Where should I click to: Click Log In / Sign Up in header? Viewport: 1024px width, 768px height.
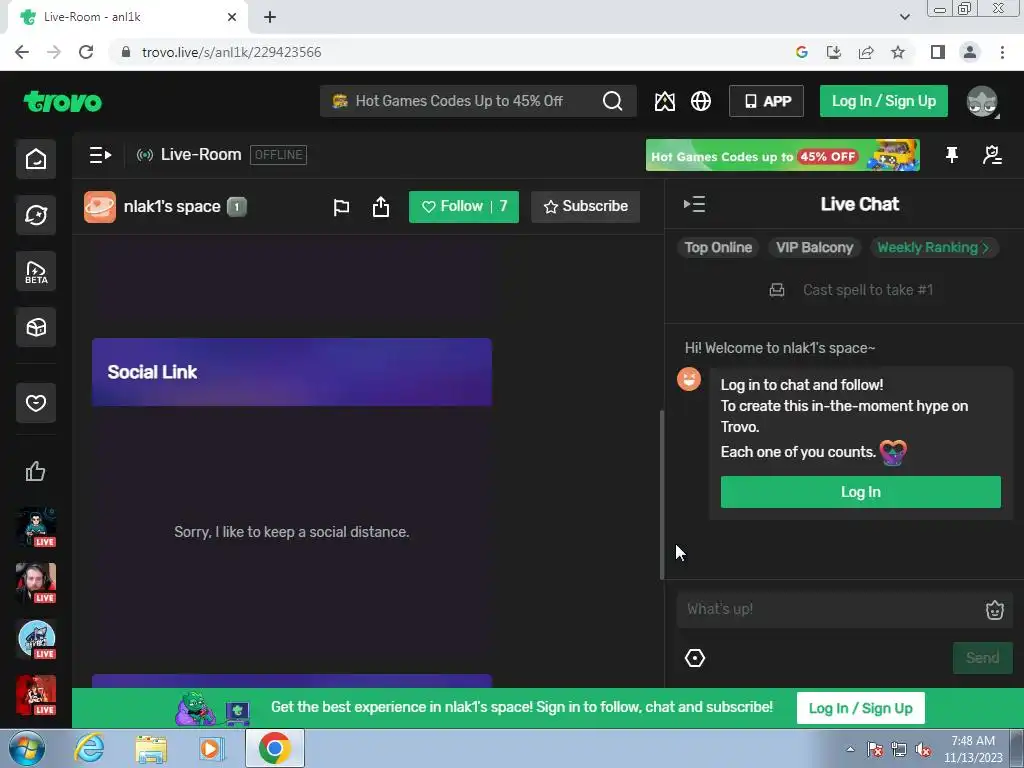tap(884, 101)
